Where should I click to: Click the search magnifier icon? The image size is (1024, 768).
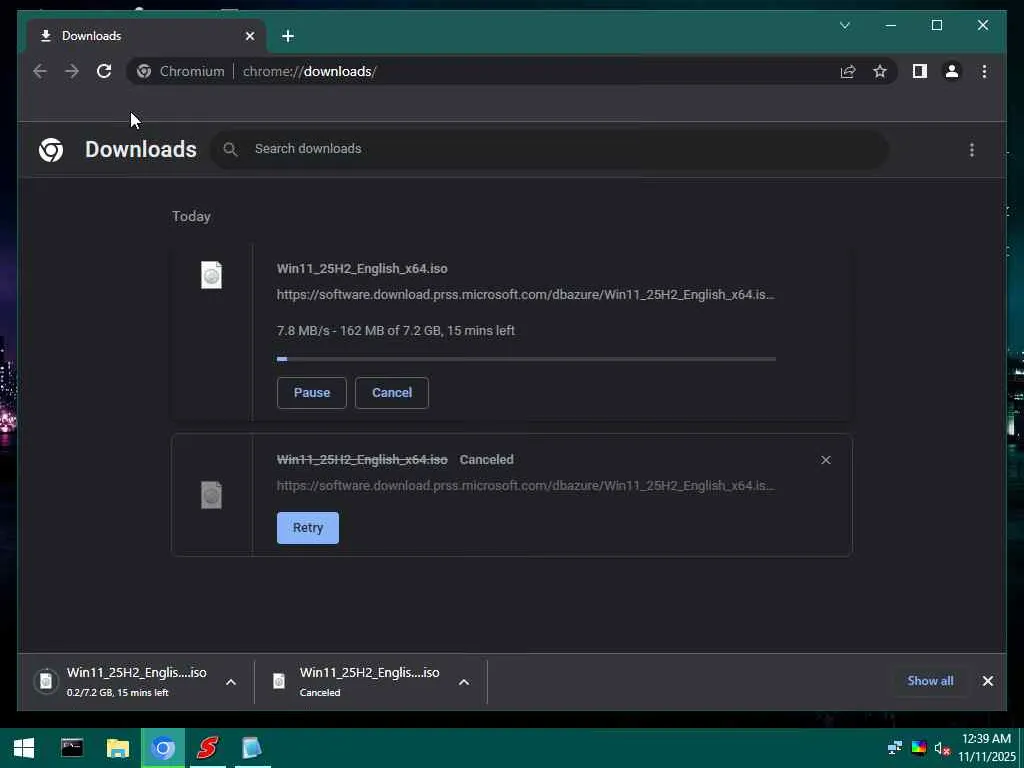230,150
